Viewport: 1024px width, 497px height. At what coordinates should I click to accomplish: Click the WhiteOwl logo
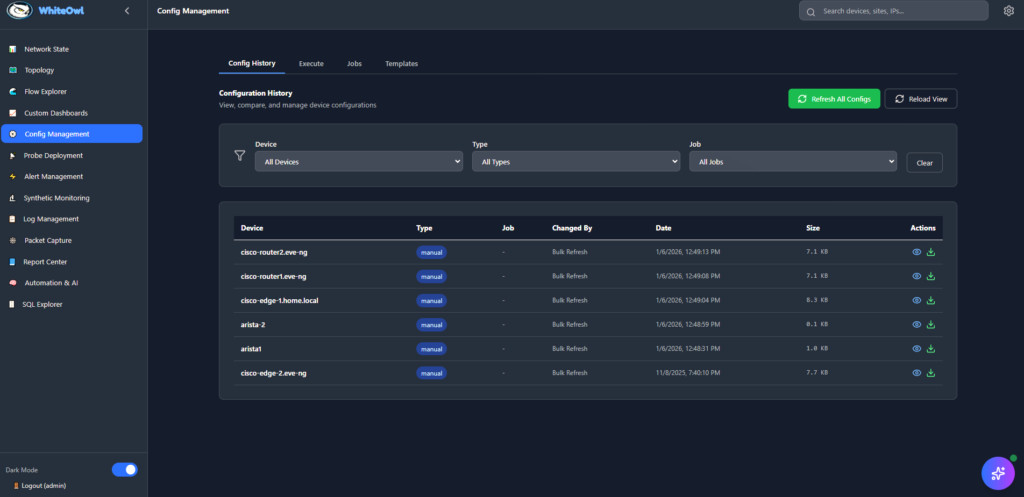point(20,11)
